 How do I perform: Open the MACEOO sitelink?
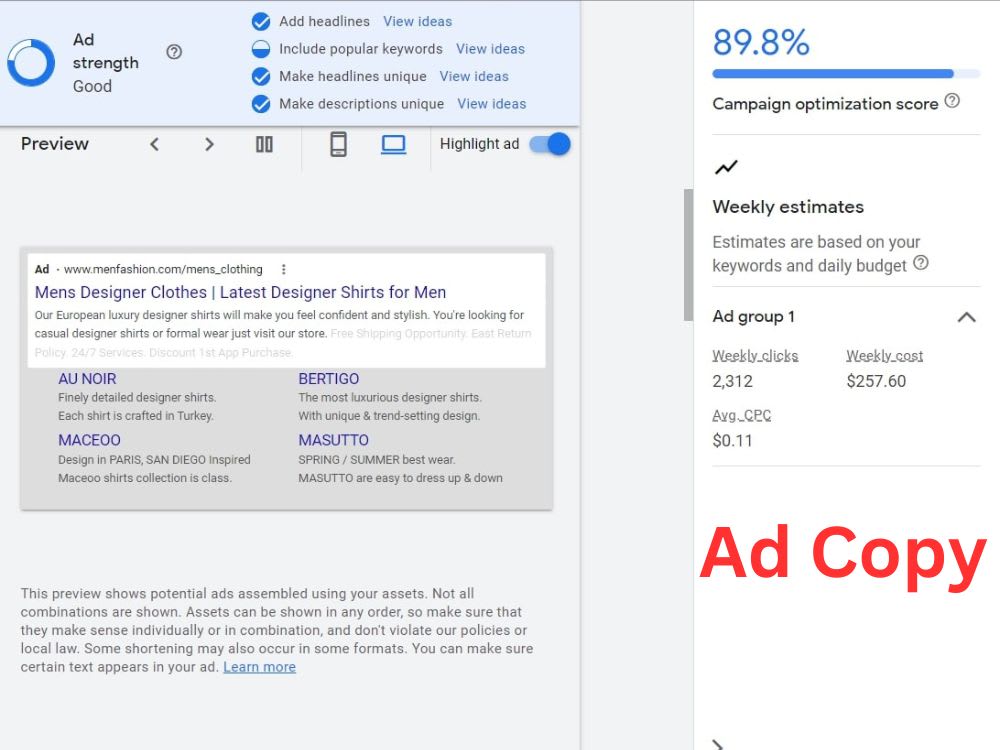(89, 440)
